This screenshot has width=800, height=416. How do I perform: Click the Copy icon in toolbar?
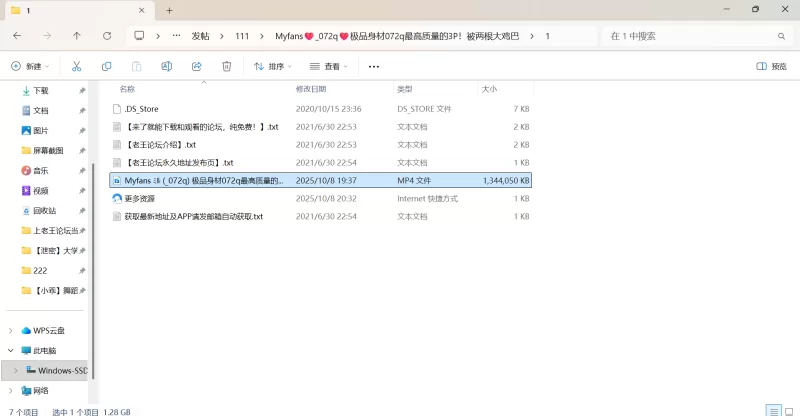click(106, 66)
